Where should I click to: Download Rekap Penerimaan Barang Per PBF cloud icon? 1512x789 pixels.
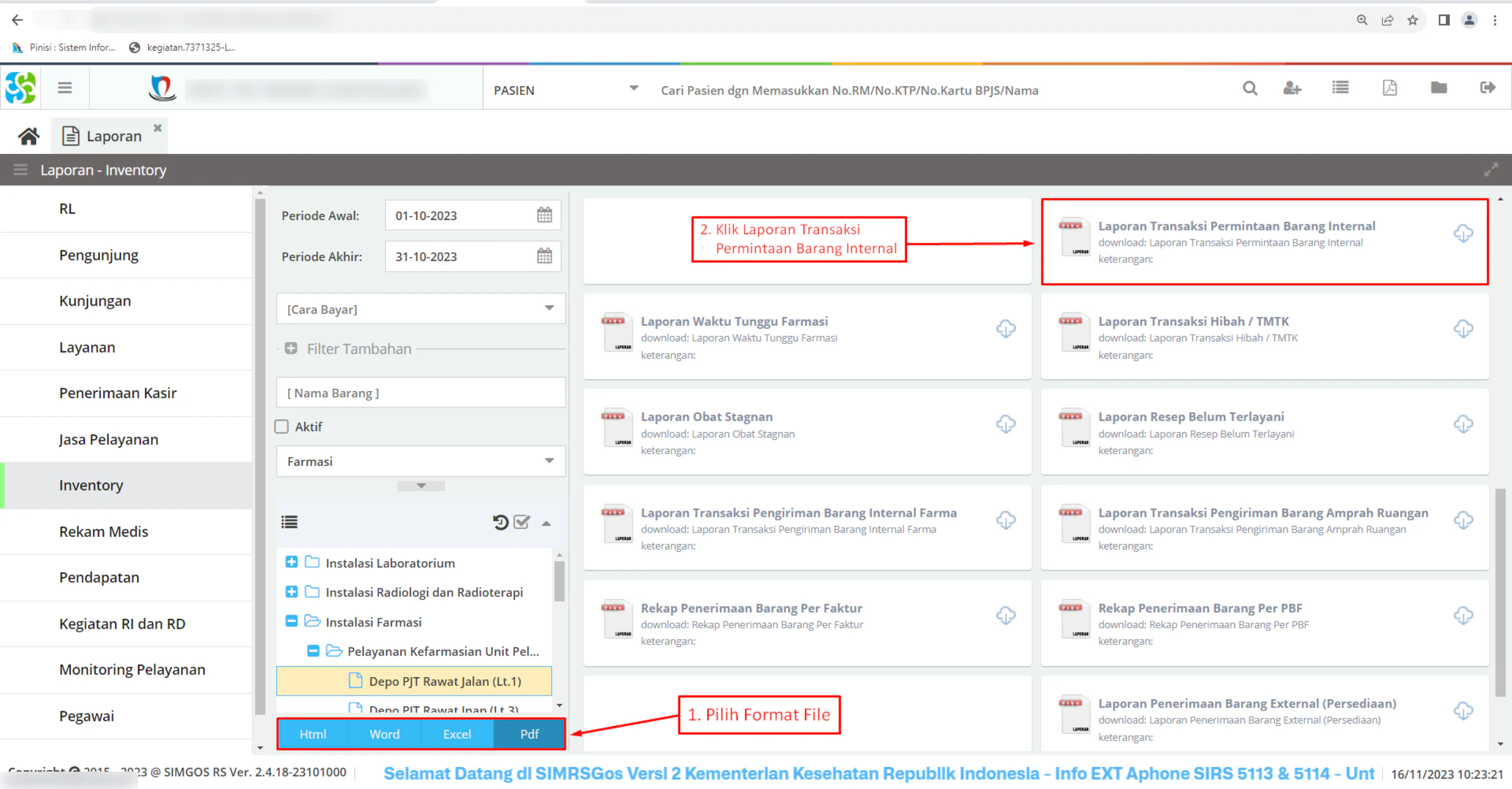click(x=1463, y=616)
